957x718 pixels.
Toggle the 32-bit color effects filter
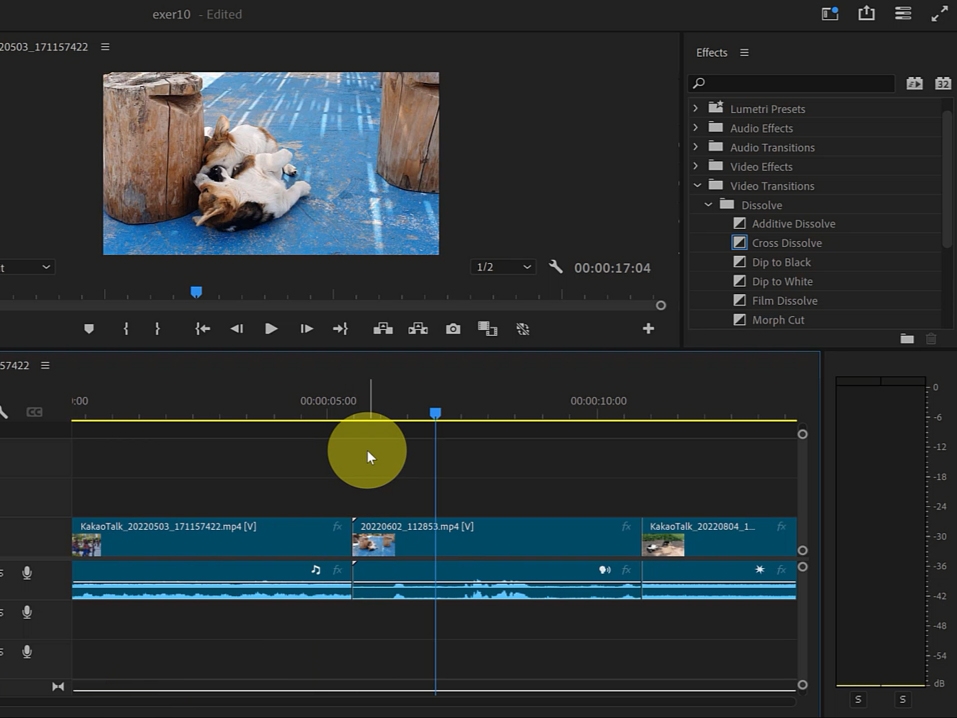[943, 83]
